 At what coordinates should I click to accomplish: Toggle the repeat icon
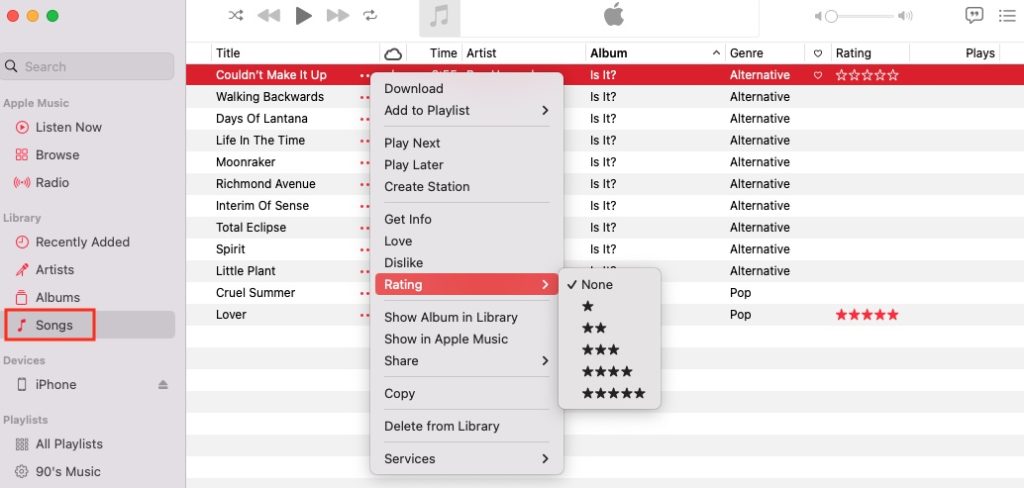(371, 15)
